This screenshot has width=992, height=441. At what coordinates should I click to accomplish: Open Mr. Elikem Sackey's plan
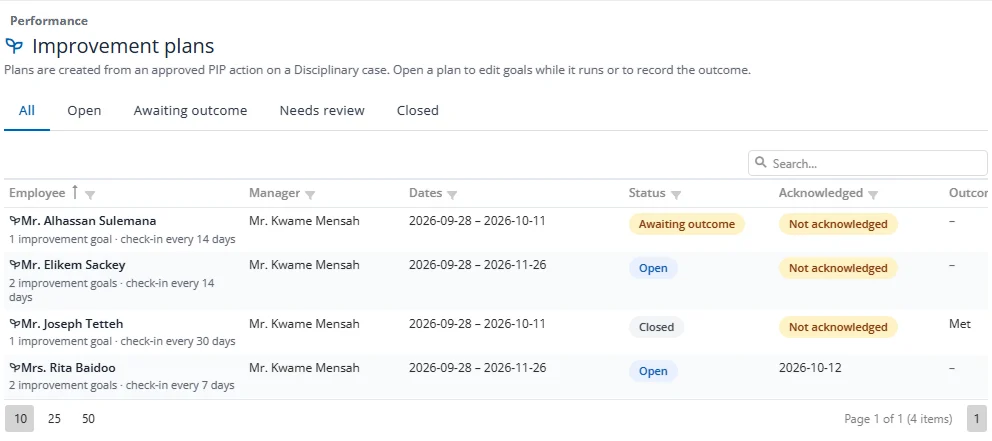click(73, 265)
